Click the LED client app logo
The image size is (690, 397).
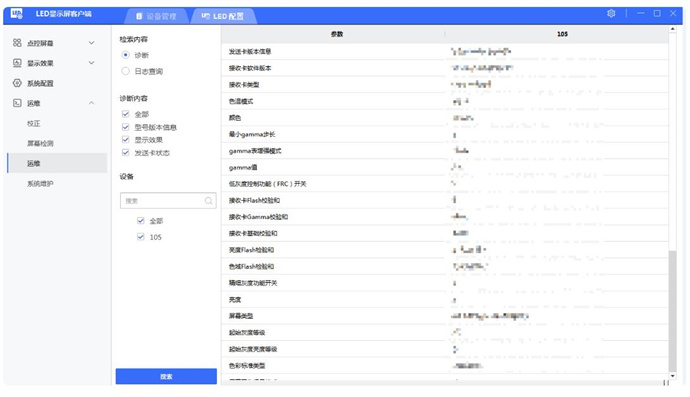(17, 14)
